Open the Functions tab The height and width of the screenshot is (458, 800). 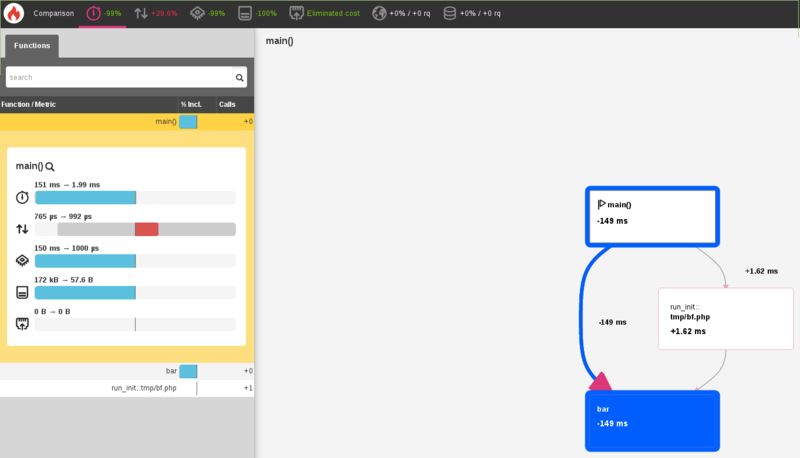(x=32, y=46)
